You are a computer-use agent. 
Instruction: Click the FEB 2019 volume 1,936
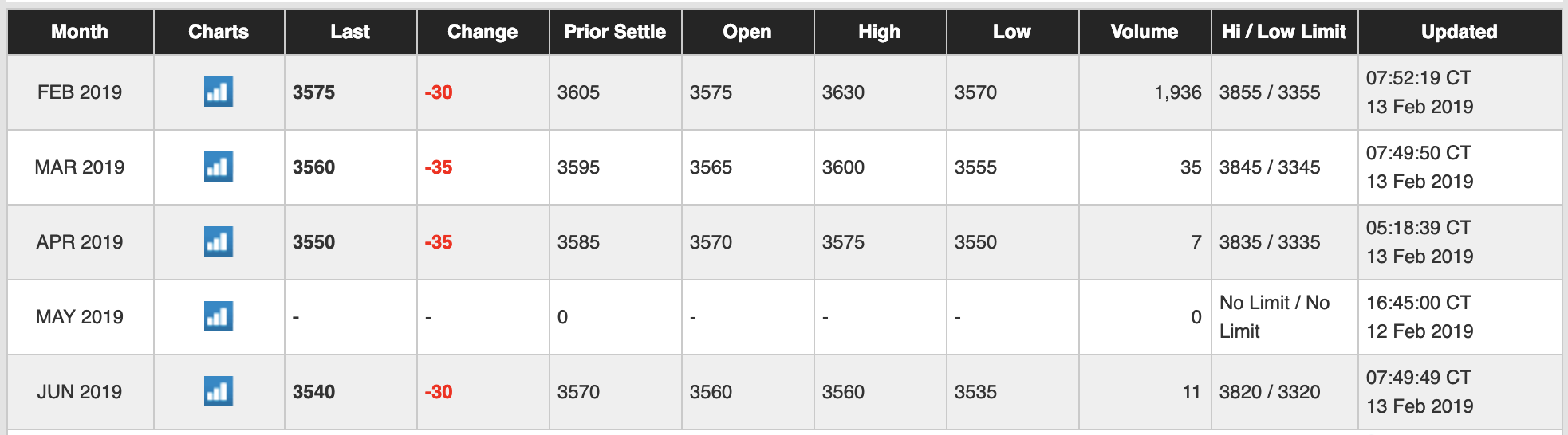pos(1177,92)
